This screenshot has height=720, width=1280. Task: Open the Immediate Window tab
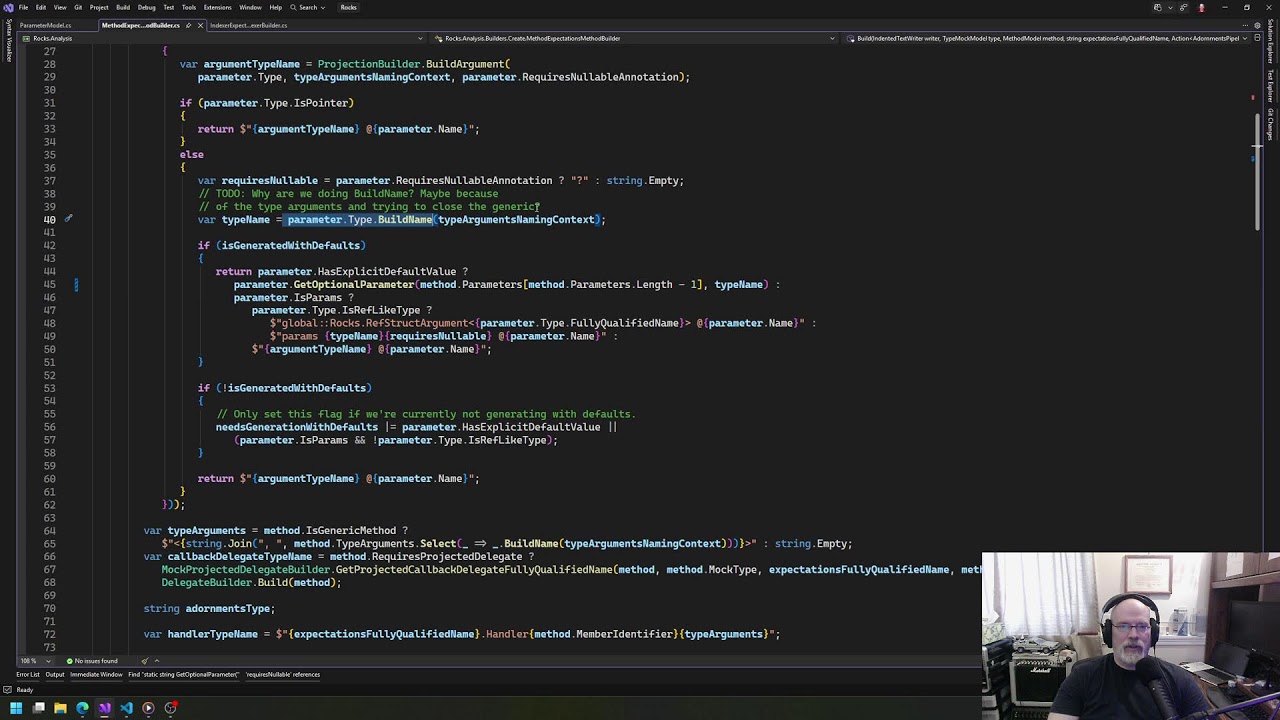pos(97,674)
